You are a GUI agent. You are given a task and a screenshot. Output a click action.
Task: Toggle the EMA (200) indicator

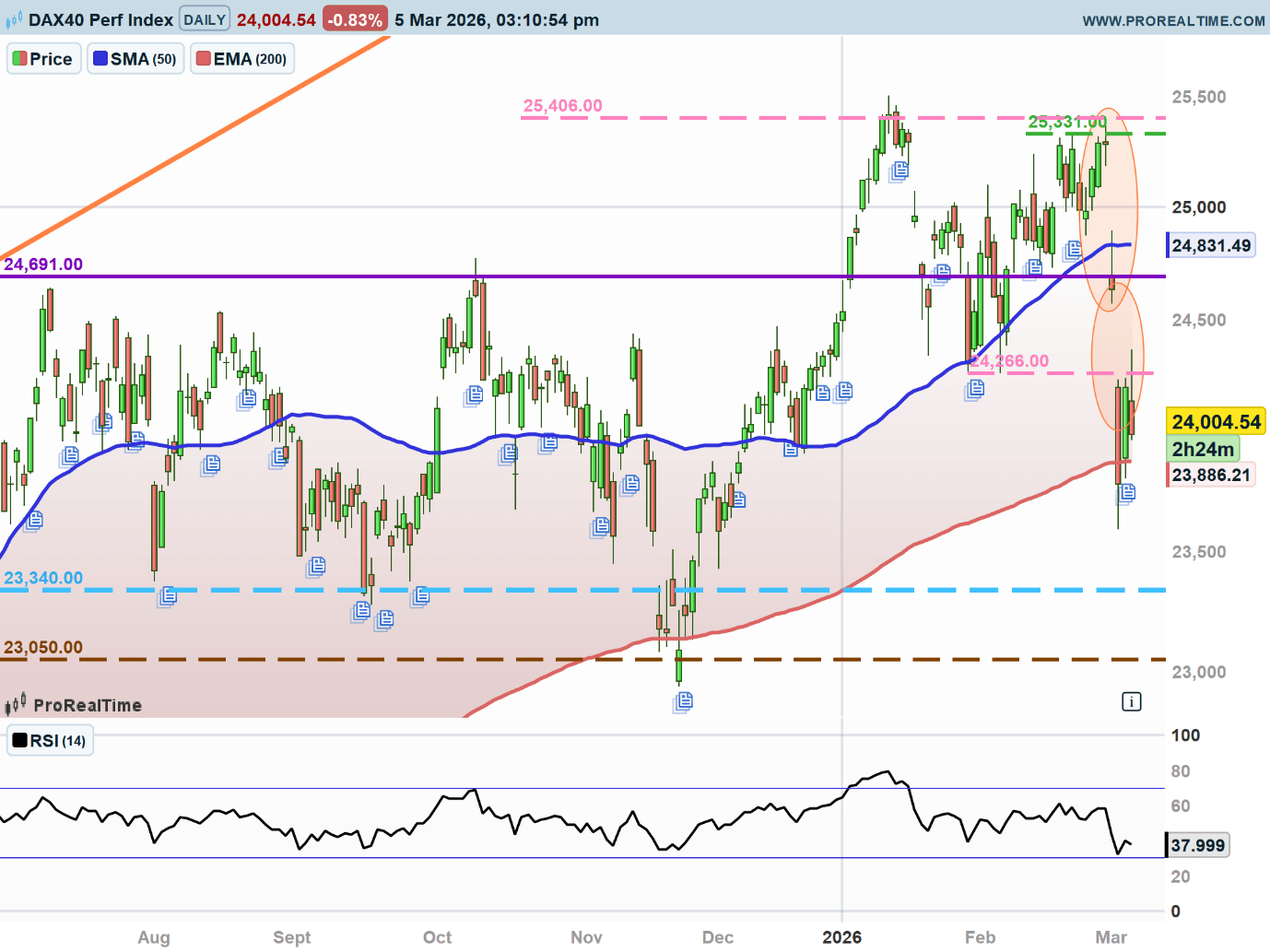pos(241,59)
